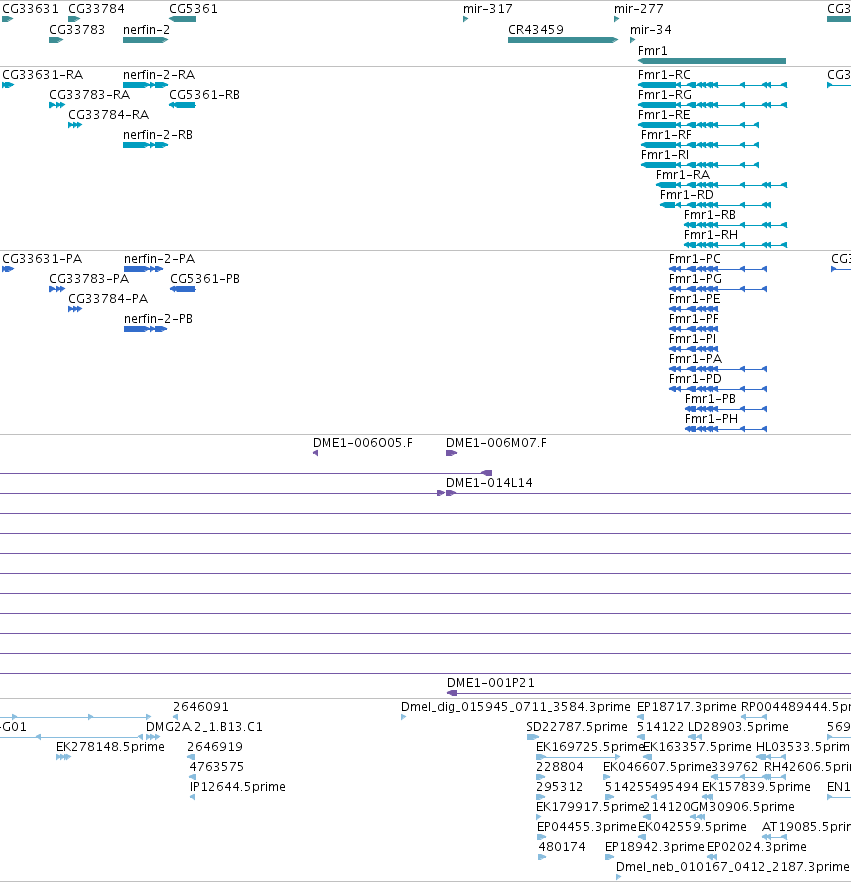Image resolution: width=851 pixels, height=882 pixels.
Task: Click the teal CR43459 gene arrow bar
Action: tap(562, 40)
